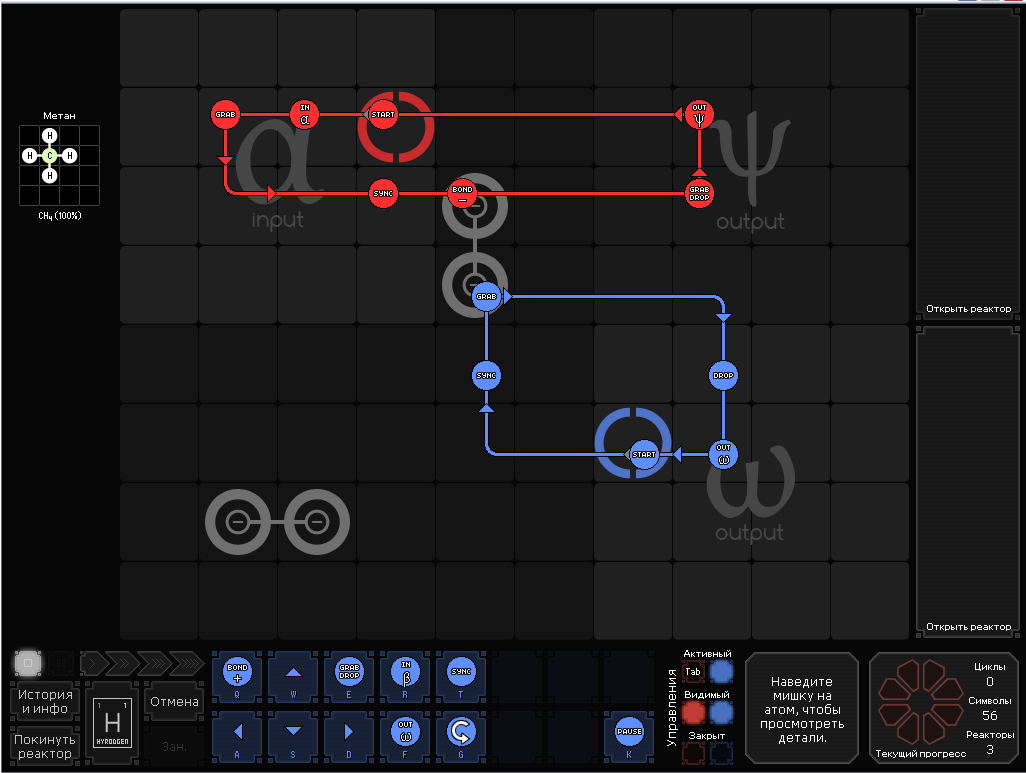Select the Bond+ instruction in the palette
This screenshot has height=773, width=1026.
coord(237,672)
